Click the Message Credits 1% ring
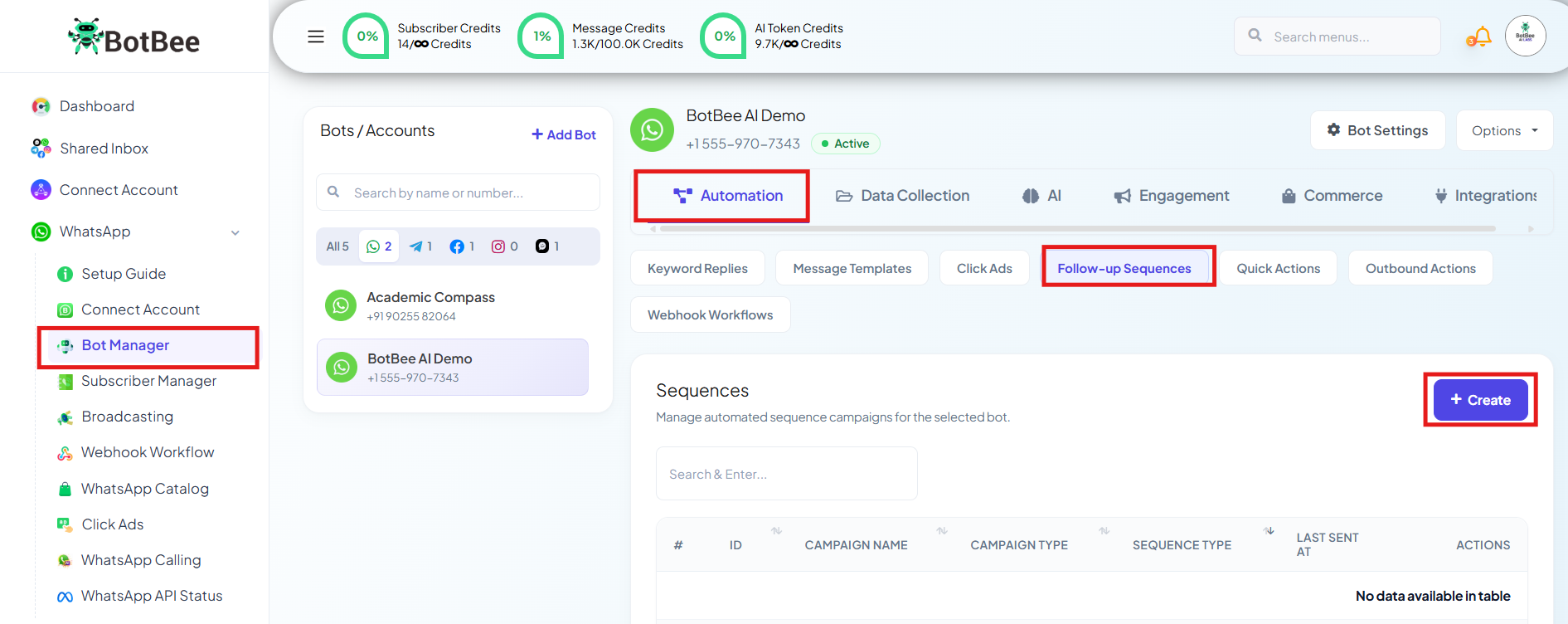Screen dimensions: 1568x624 coord(541,37)
